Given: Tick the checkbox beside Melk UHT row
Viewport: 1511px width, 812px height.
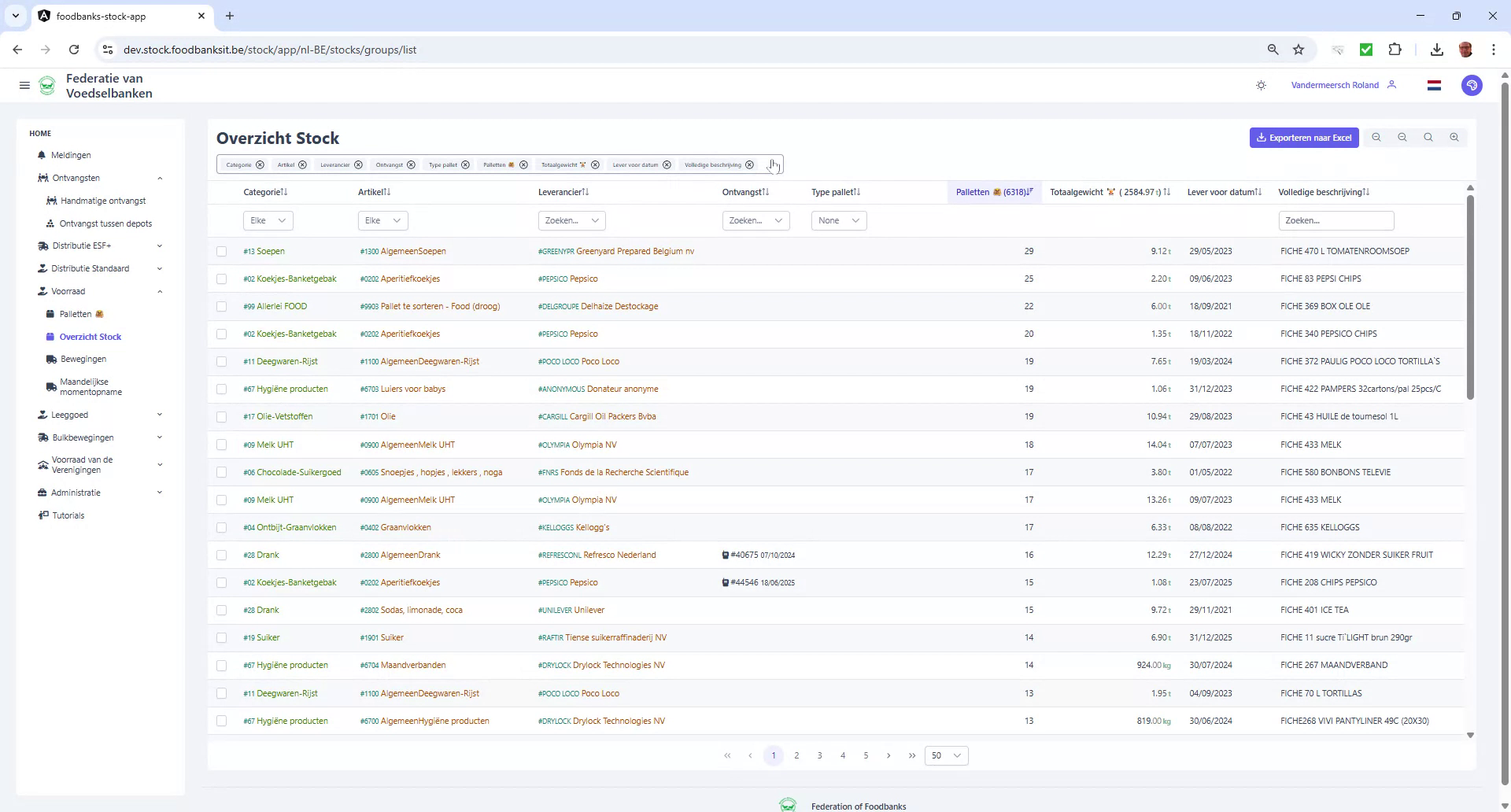Looking at the screenshot, I should [222, 445].
